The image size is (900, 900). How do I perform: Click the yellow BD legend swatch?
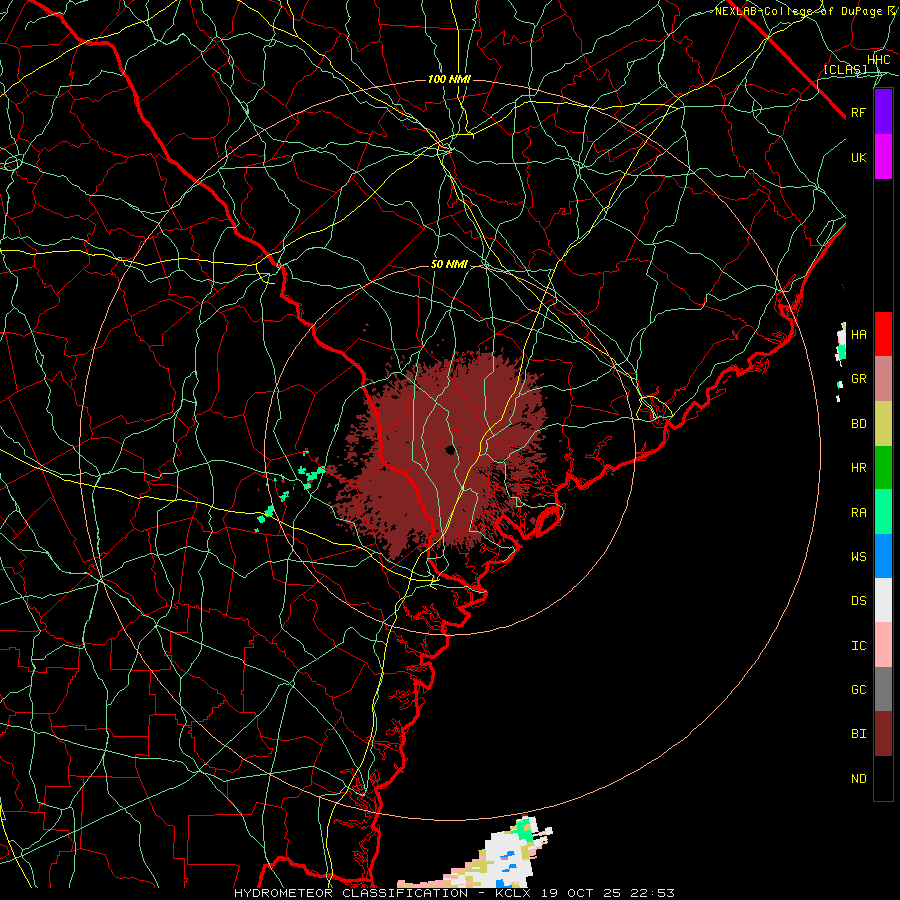point(883,424)
